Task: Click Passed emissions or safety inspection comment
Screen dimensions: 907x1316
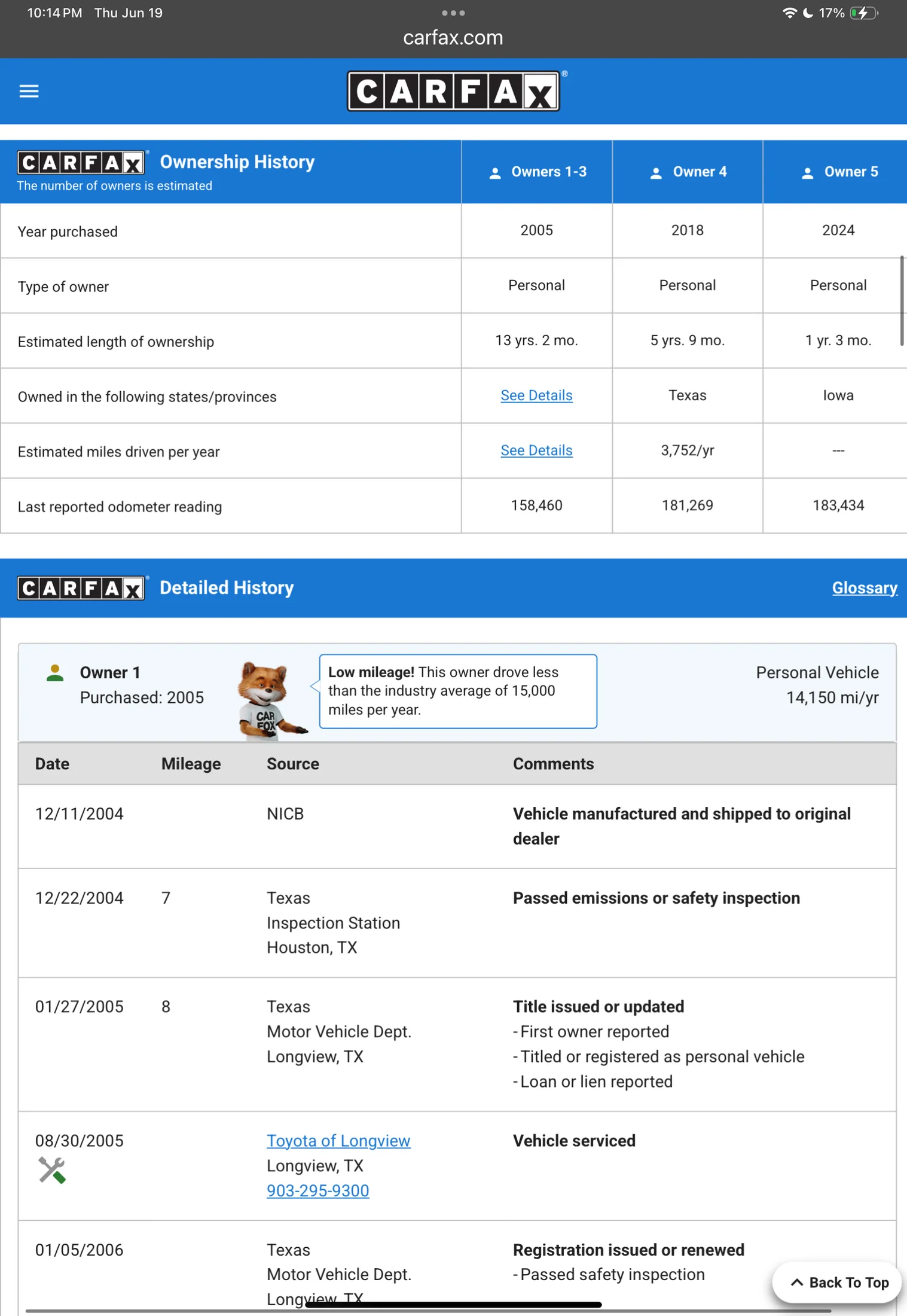Action: [656, 898]
